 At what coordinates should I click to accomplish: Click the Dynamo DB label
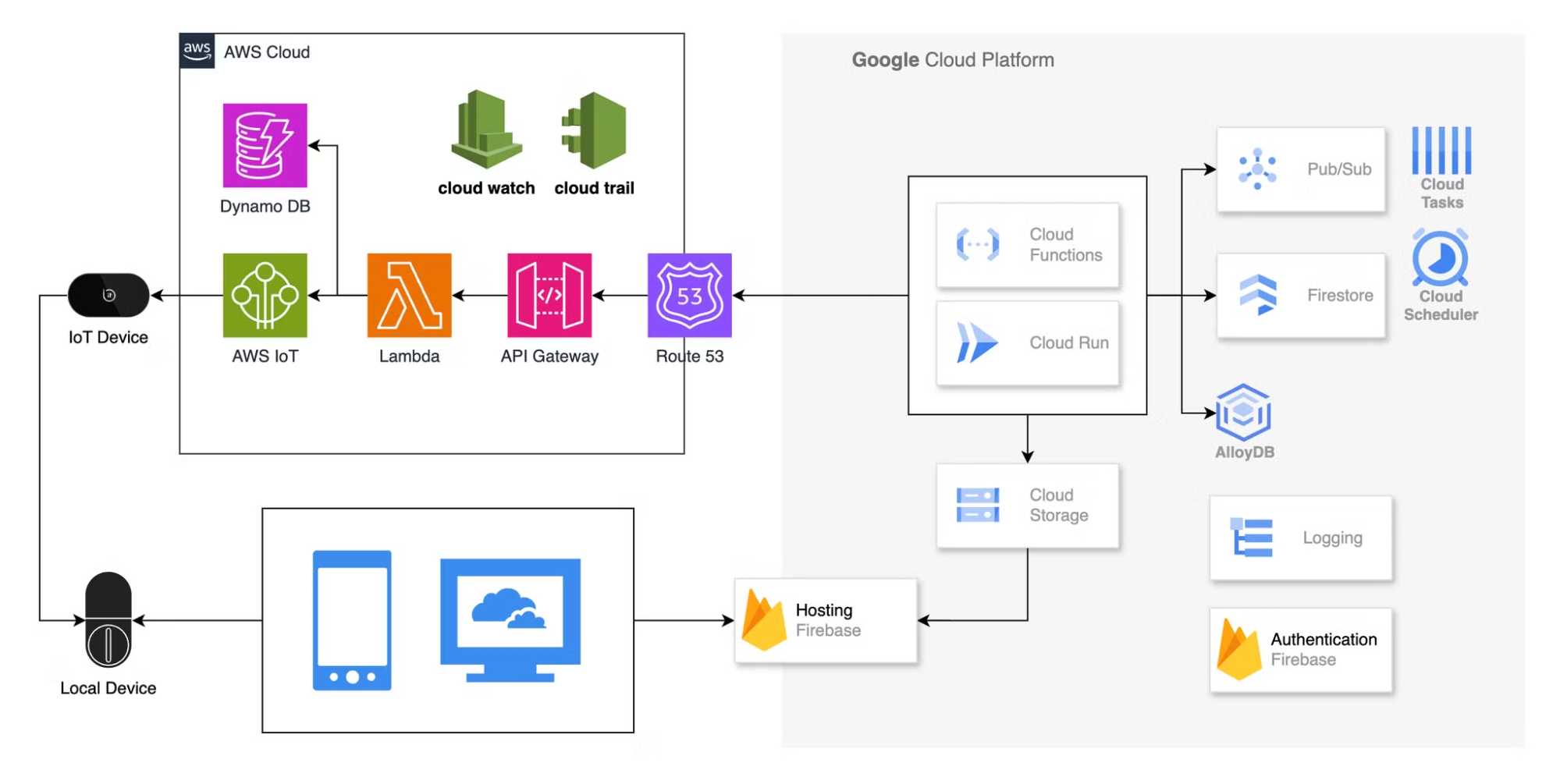(265, 206)
